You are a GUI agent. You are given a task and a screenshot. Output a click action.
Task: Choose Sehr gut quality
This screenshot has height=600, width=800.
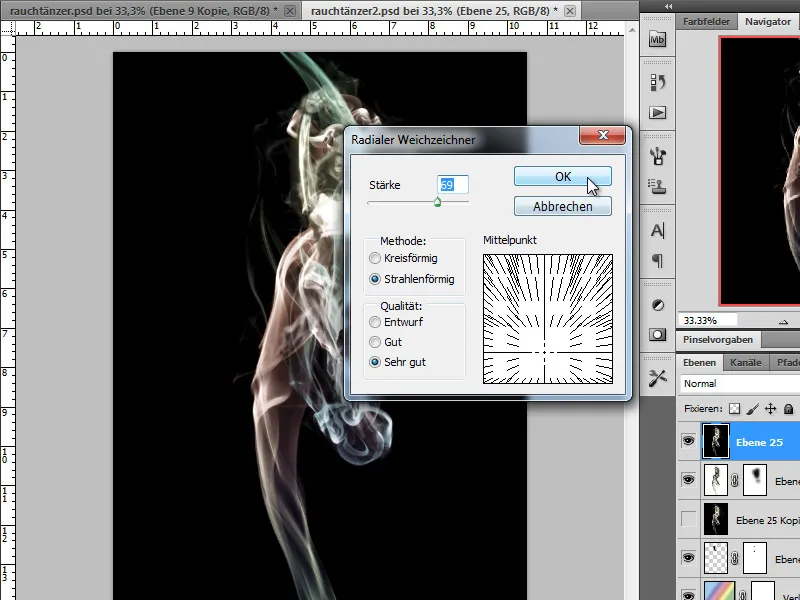pyautogui.click(x=375, y=362)
